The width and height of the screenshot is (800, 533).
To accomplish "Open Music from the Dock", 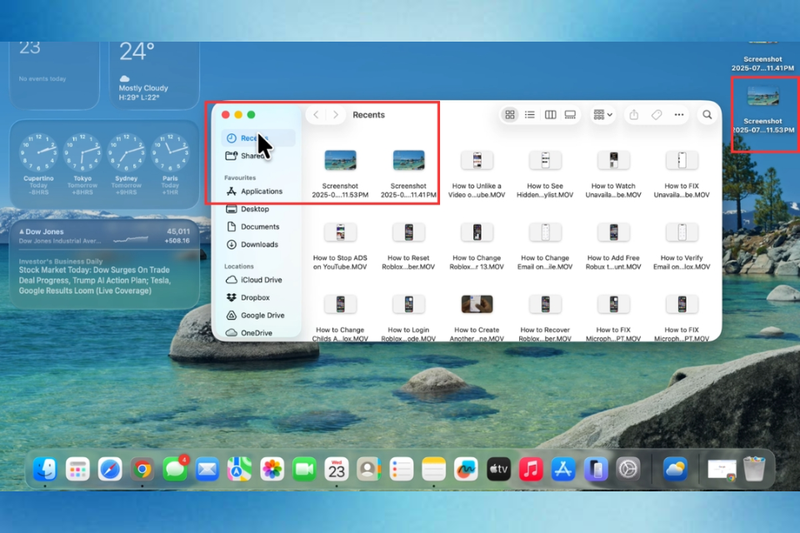I will (x=531, y=469).
